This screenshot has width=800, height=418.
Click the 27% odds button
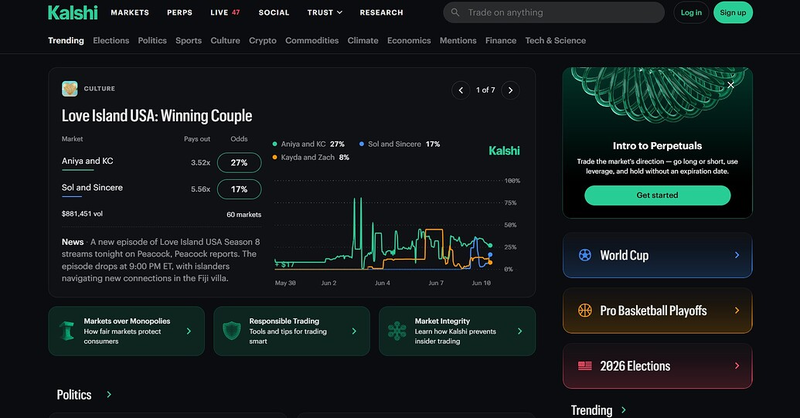point(239,162)
